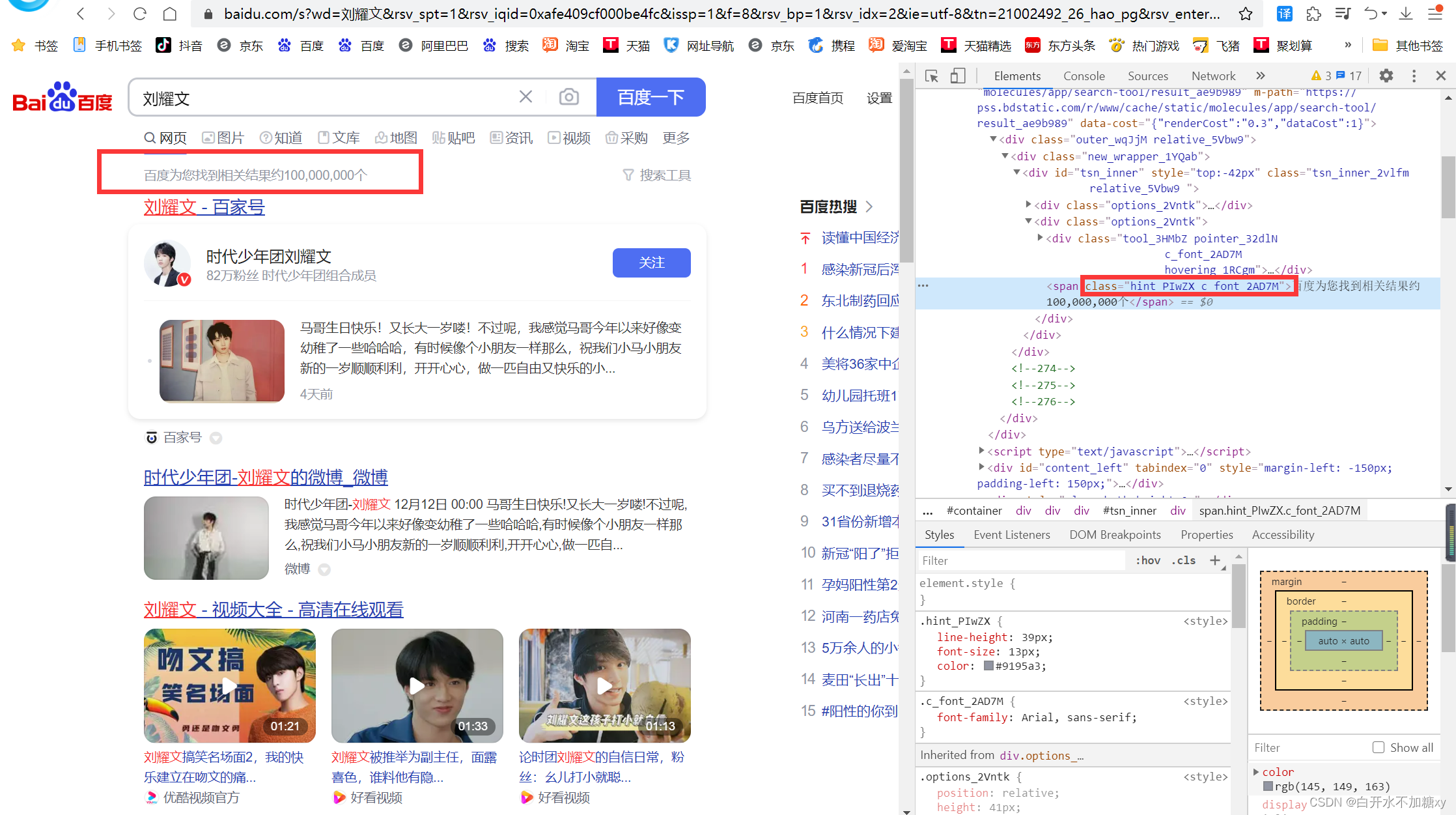Viewport: 1456px width, 815px height.
Task: Bookmark this page with star icon
Action: [x=1246, y=14]
